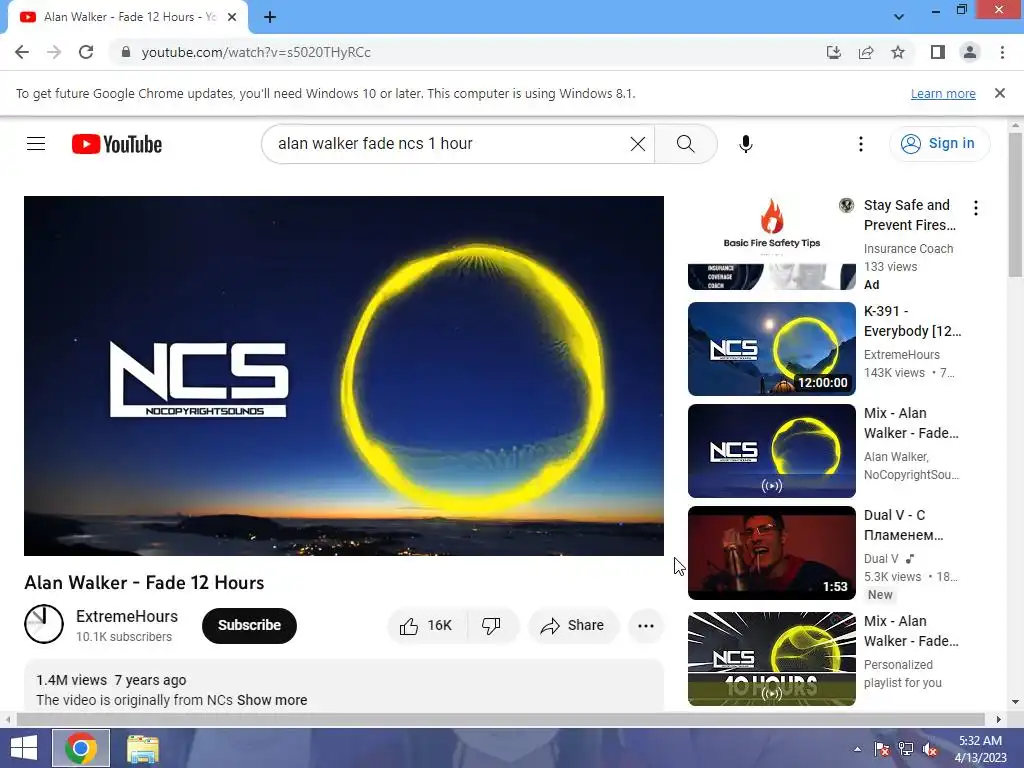Click the horizontal scrollbar right arrow
The width and height of the screenshot is (1024, 768).
coord(998,720)
